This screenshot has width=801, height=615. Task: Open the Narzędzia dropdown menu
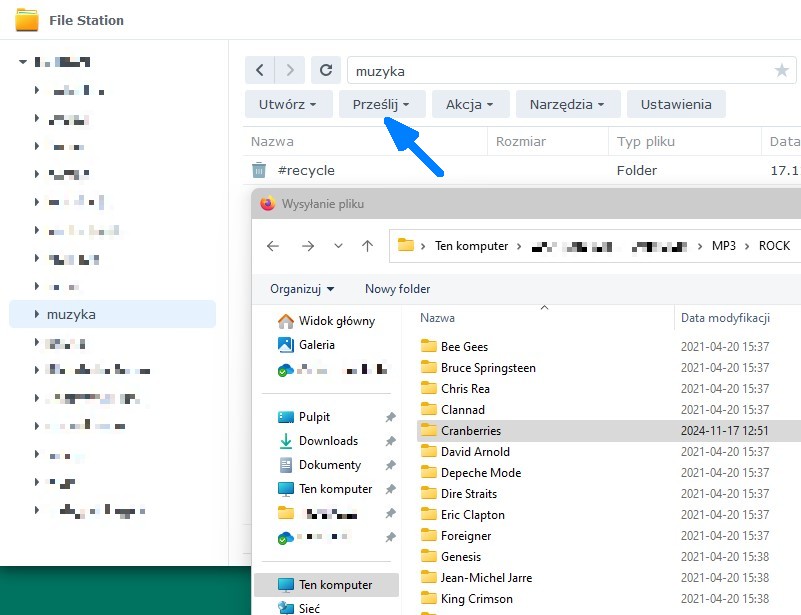[x=568, y=104]
